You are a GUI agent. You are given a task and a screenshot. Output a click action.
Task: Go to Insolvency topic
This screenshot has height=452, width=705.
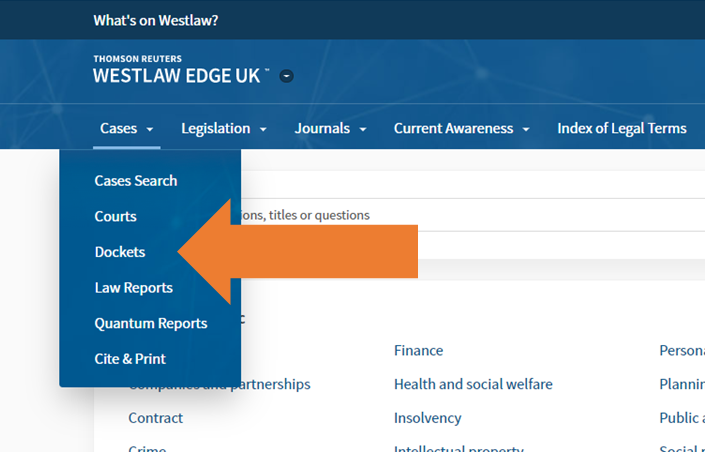[x=427, y=418]
